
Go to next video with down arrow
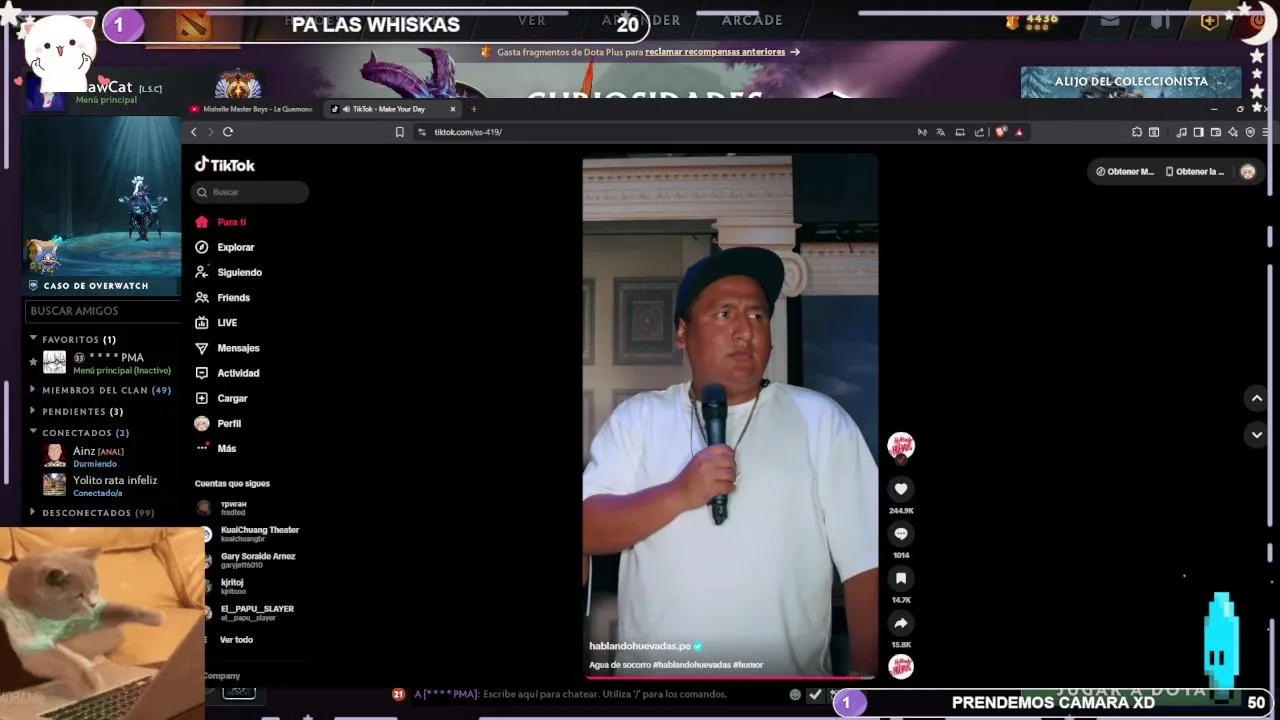tap(1257, 435)
